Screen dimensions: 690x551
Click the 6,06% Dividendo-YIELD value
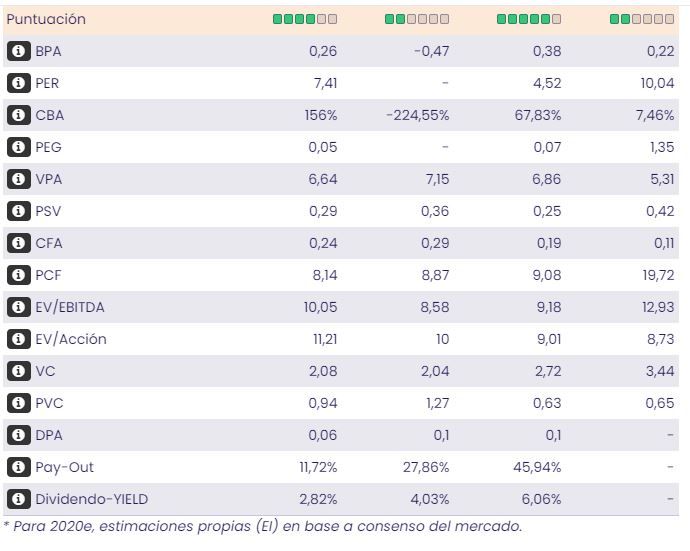click(542, 499)
